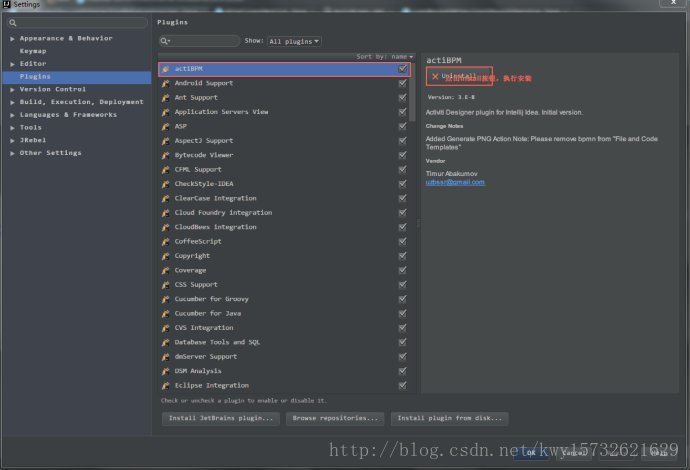Click Browse repositories button
690x470 pixels.
pyautogui.click(x=335, y=419)
